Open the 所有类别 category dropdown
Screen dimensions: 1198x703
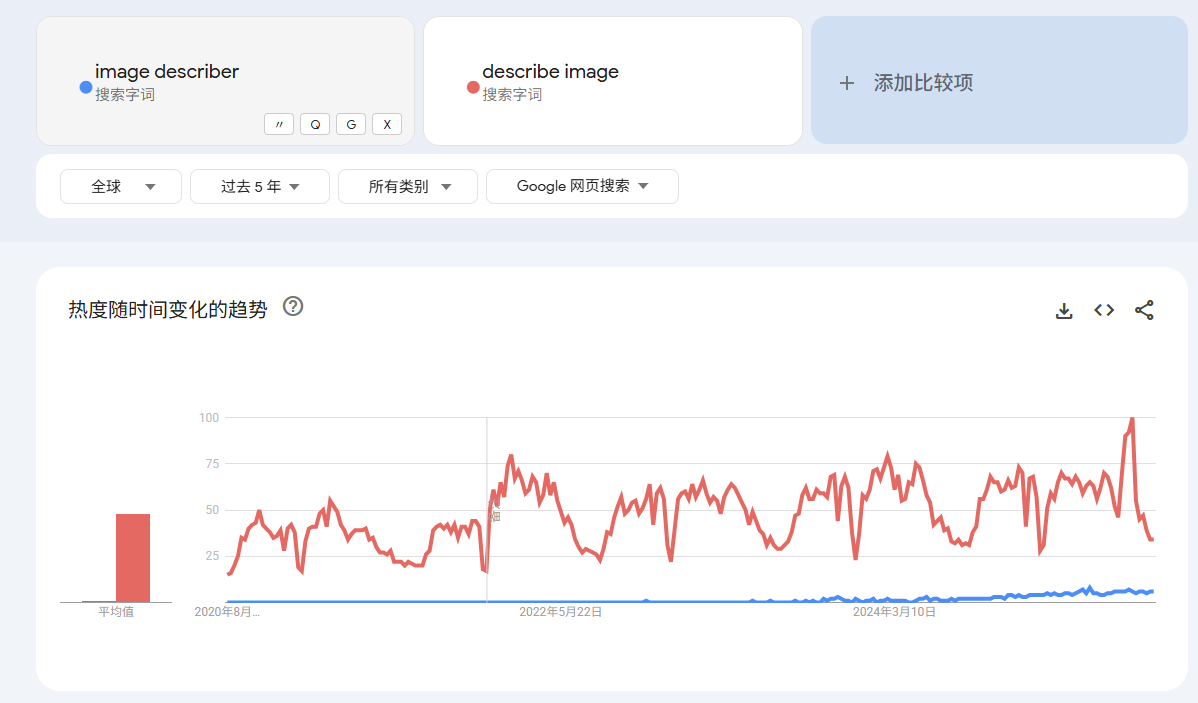tap(408, 186)
